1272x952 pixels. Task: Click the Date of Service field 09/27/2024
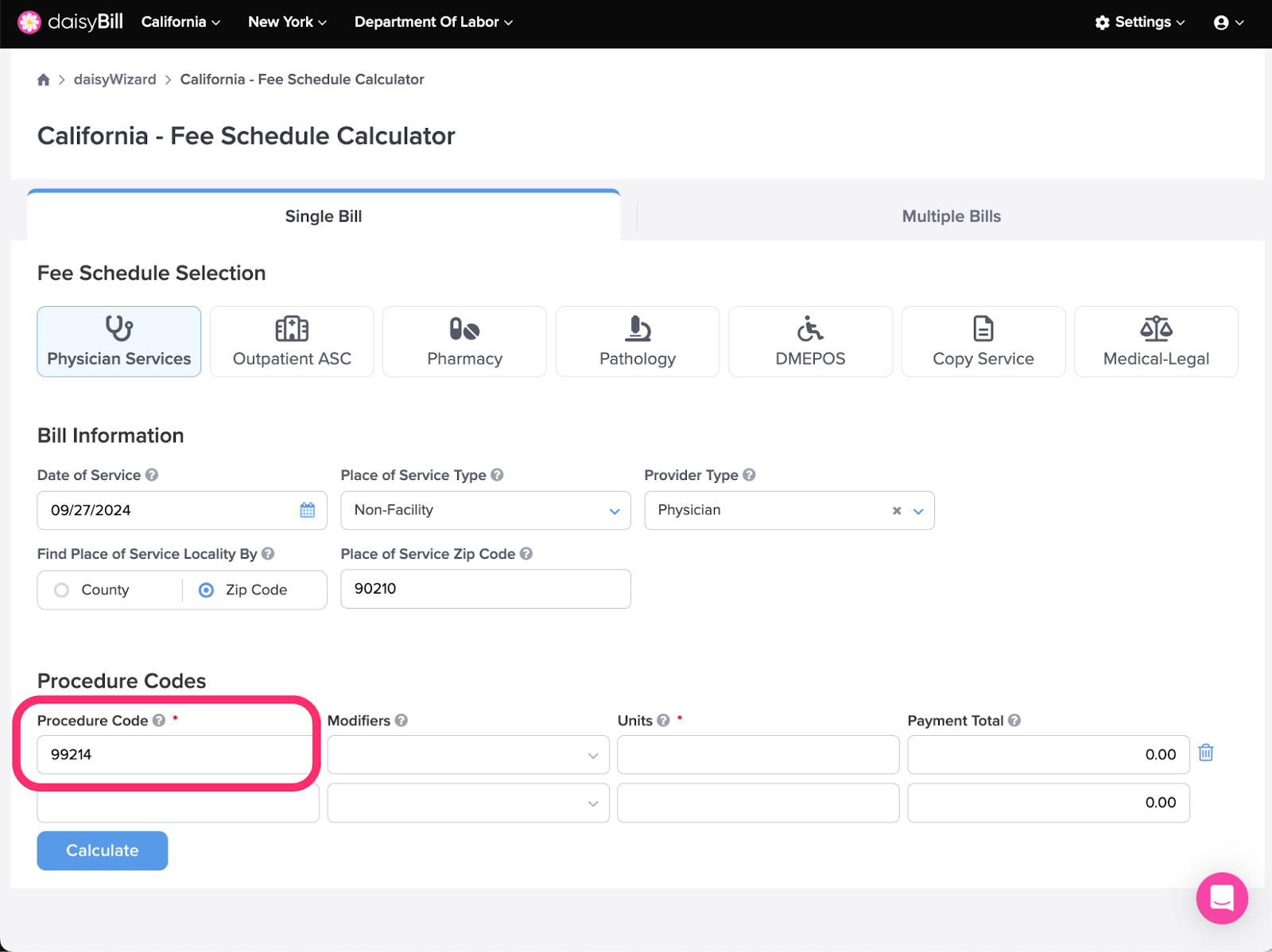[182, 510]
